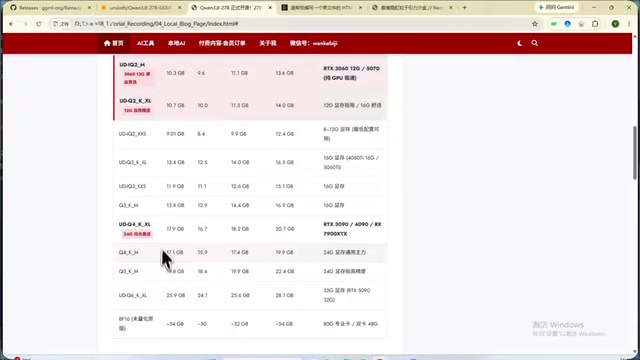Viewport: 640px width, 360px height.
Task: Open the green browser extension icon
Action: pyautogui.click(x=554, y=24)
